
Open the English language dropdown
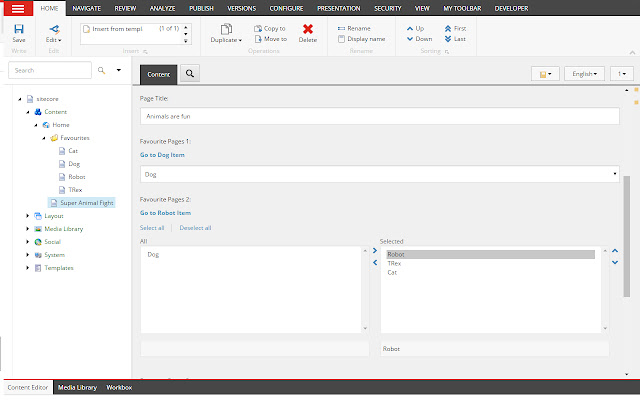point(586,74)
